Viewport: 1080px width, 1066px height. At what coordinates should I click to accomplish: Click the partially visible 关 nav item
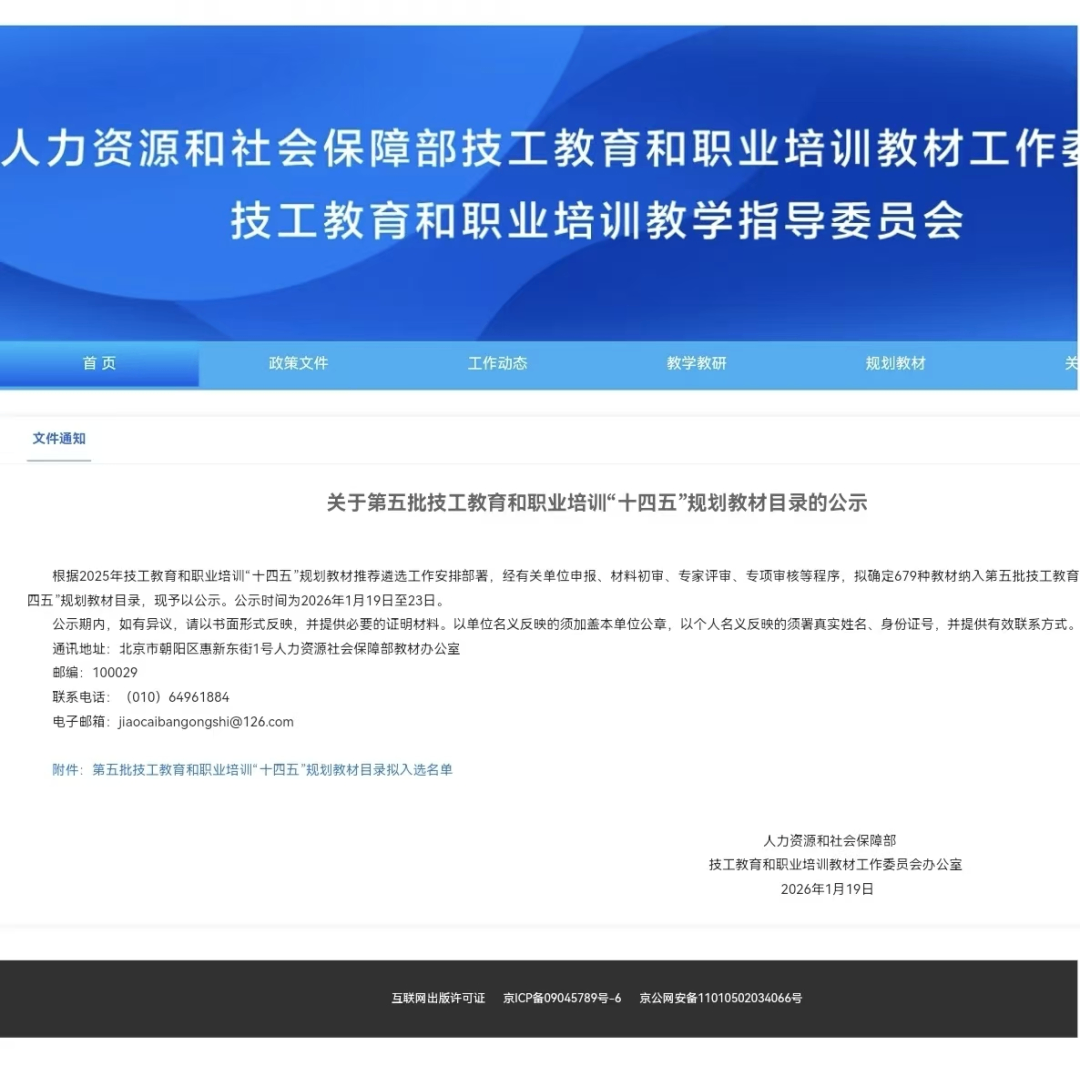(x=1070, y=364)
